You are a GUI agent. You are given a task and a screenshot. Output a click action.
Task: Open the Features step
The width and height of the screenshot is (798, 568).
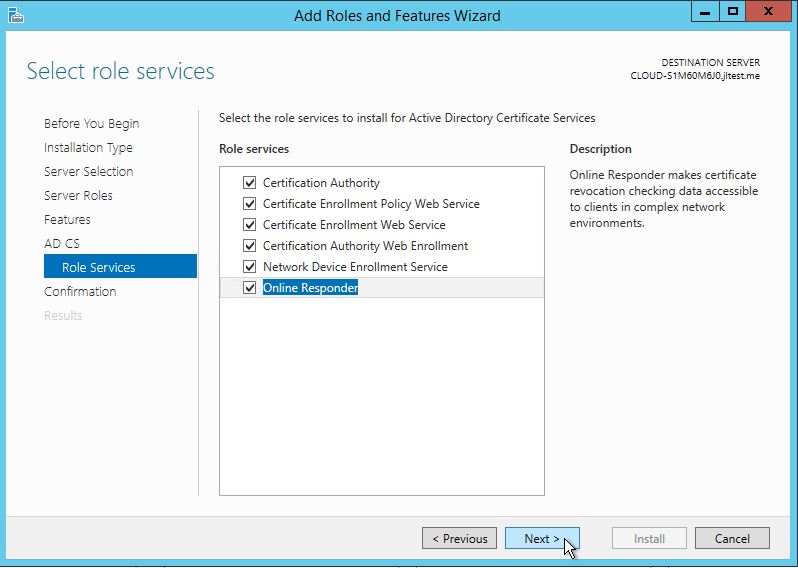67,219
